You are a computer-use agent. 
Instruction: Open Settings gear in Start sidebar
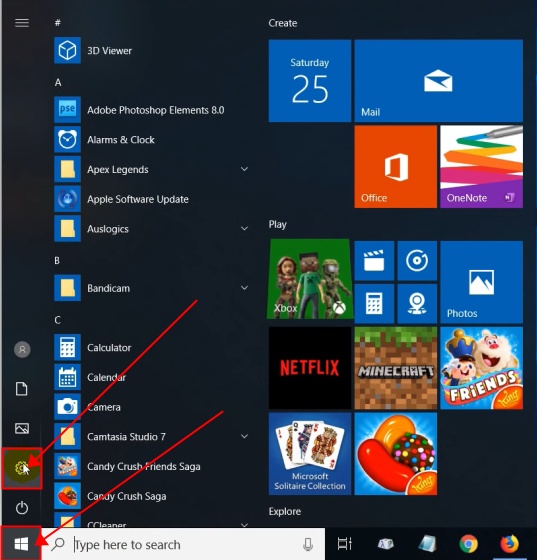pyautogui.click(x=22, y=468)
